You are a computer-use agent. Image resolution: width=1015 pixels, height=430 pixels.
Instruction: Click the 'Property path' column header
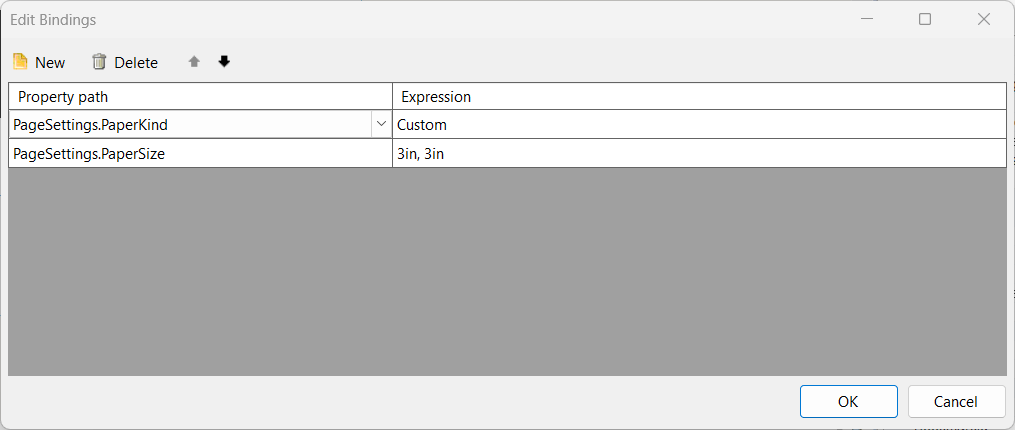(200, 97)
